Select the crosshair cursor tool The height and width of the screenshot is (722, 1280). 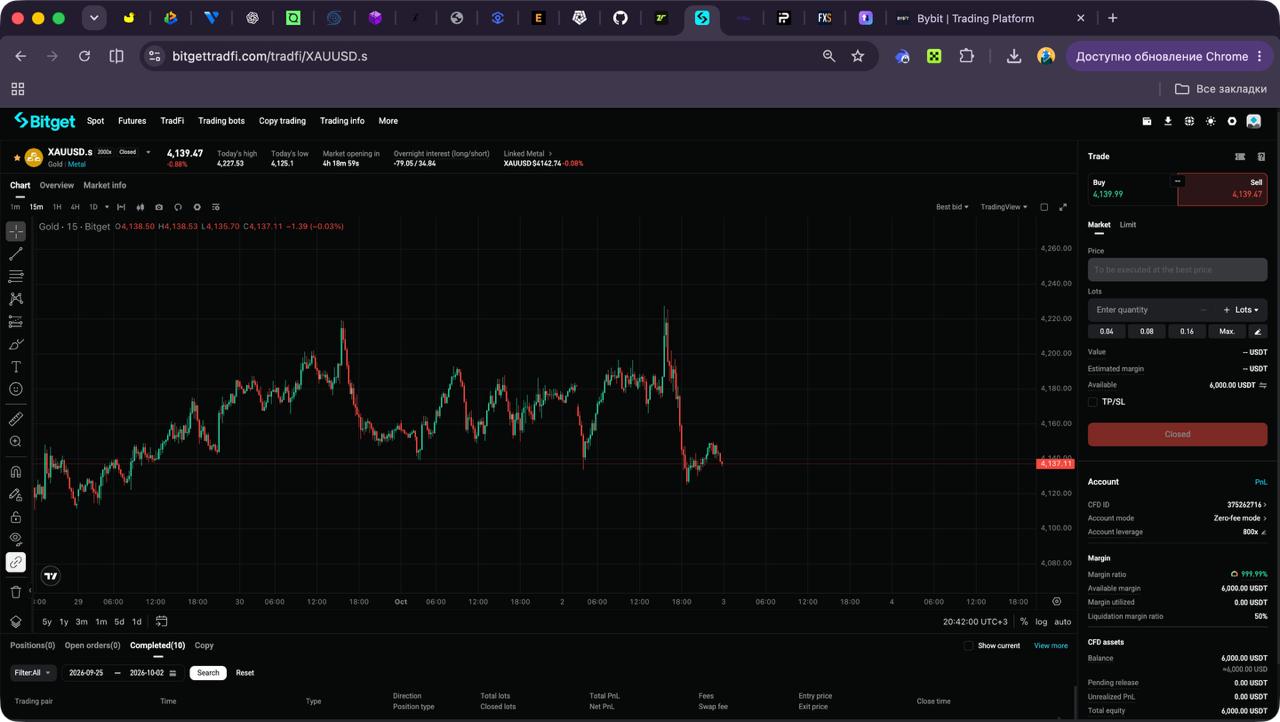click(x=16, y=231)
